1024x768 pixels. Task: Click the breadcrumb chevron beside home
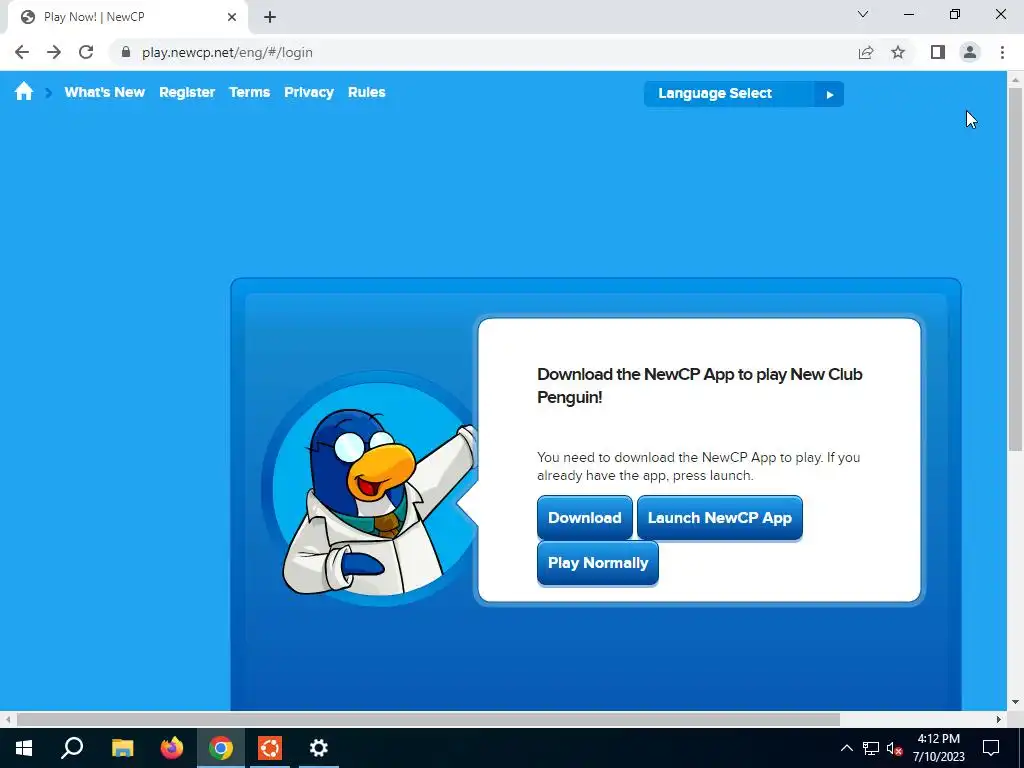click(48, 93)
